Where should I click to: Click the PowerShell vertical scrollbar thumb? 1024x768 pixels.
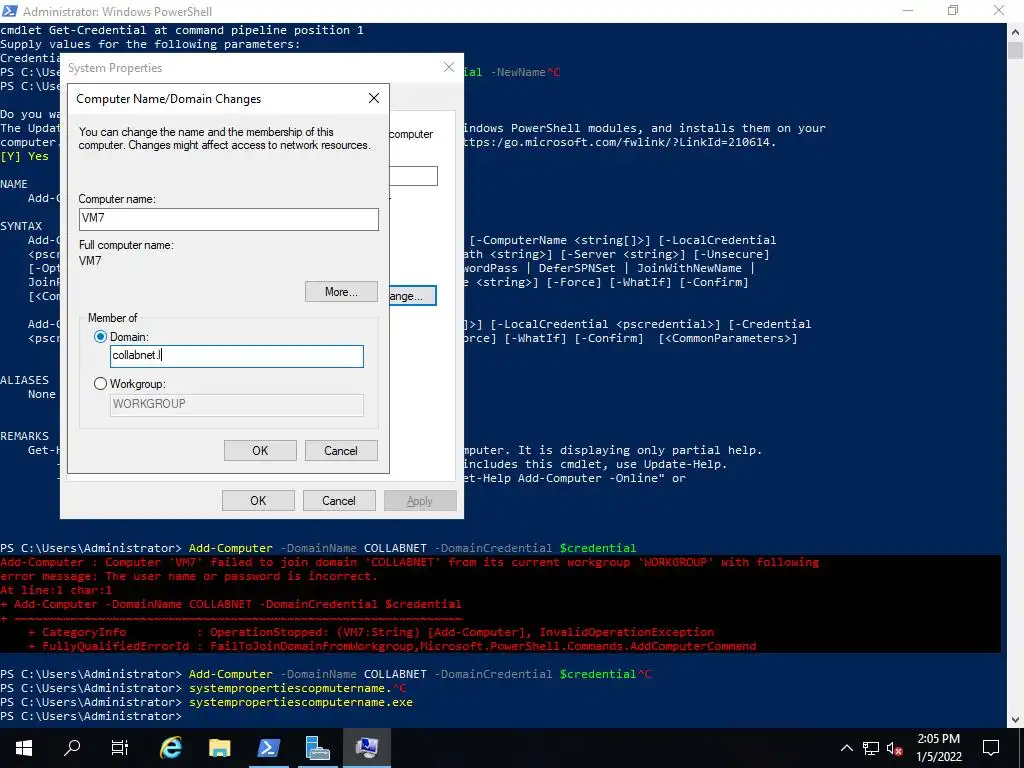click(x=1015, y=50)
